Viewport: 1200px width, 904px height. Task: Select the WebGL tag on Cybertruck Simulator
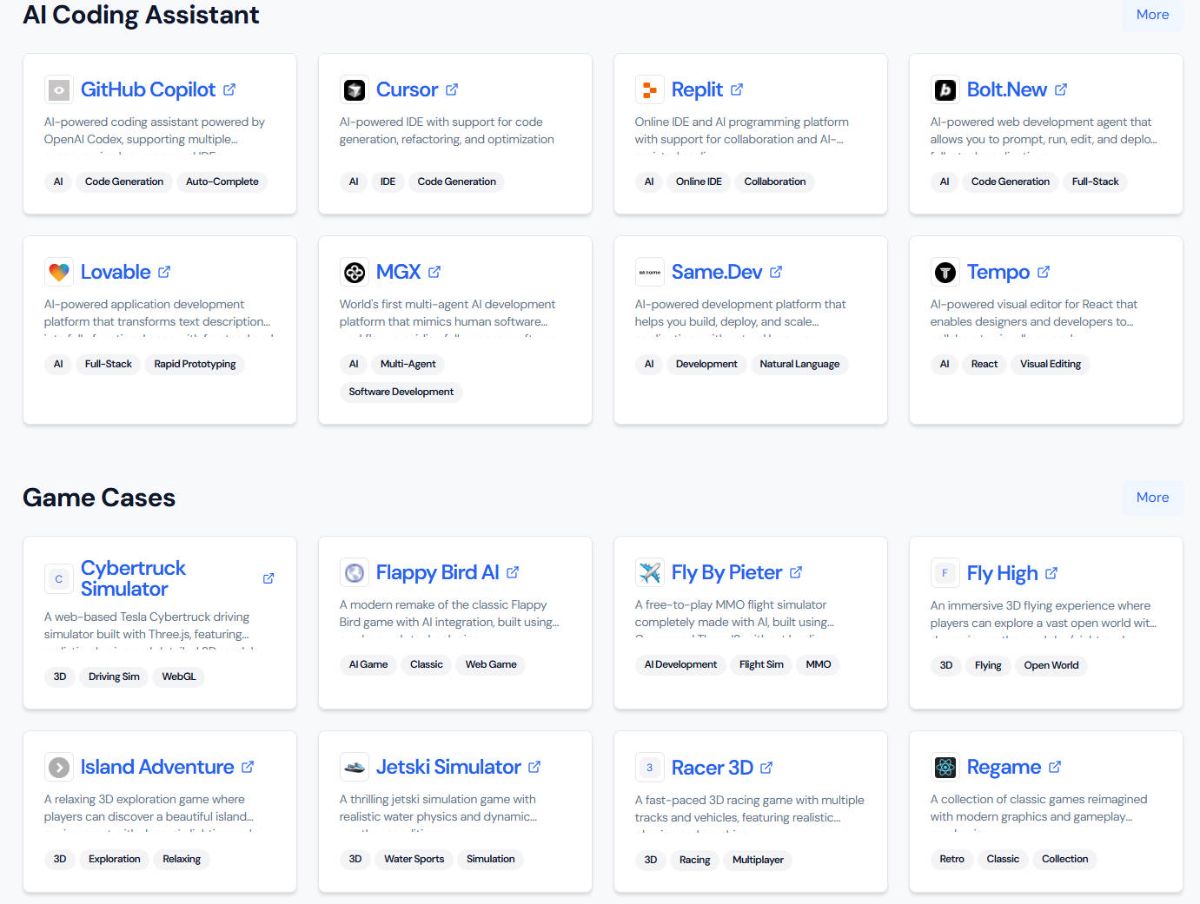(x=179, y=677)
